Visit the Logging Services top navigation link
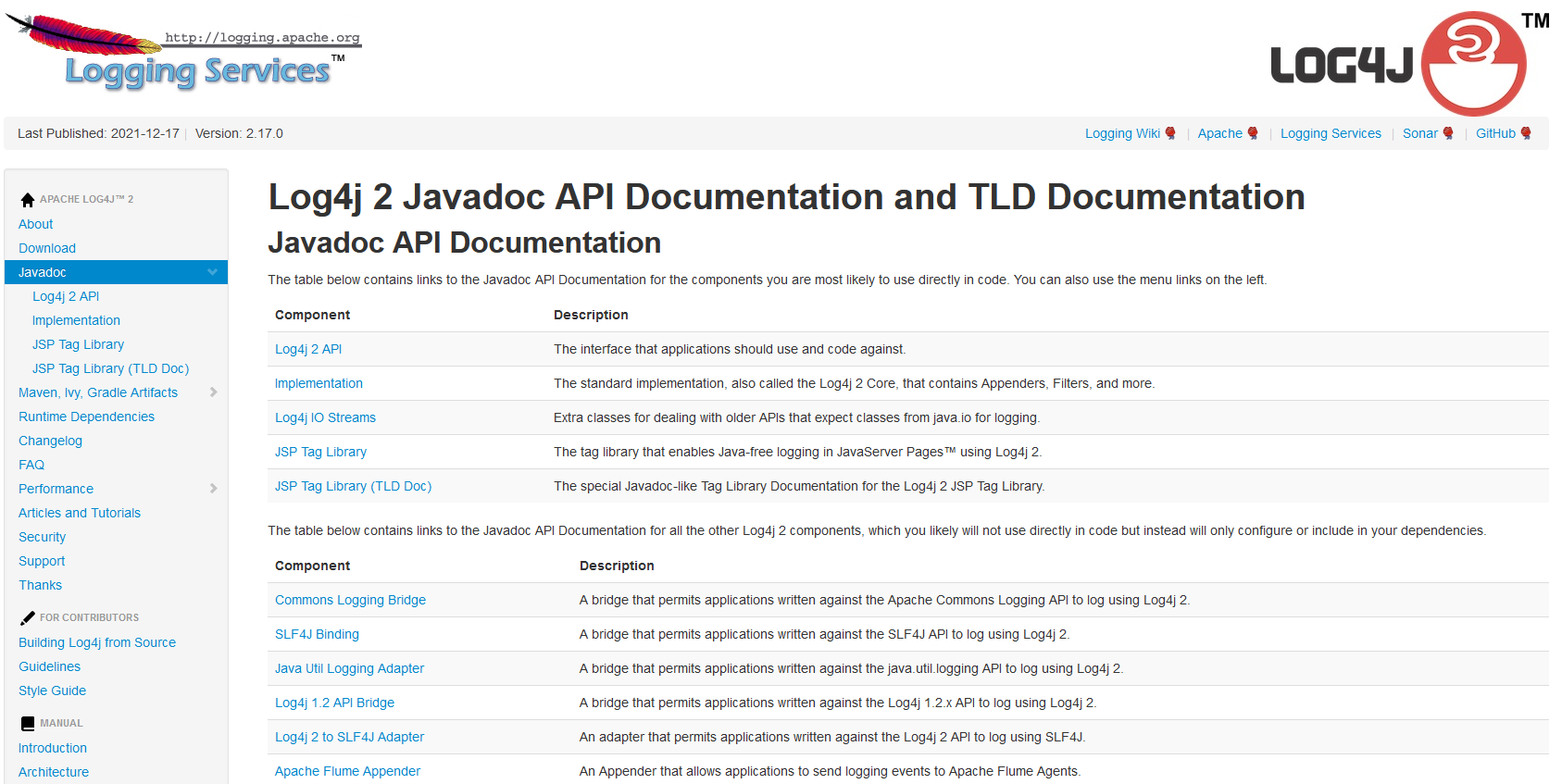The width and height of the screenshot is (1562, 784). pos(1331,133)
